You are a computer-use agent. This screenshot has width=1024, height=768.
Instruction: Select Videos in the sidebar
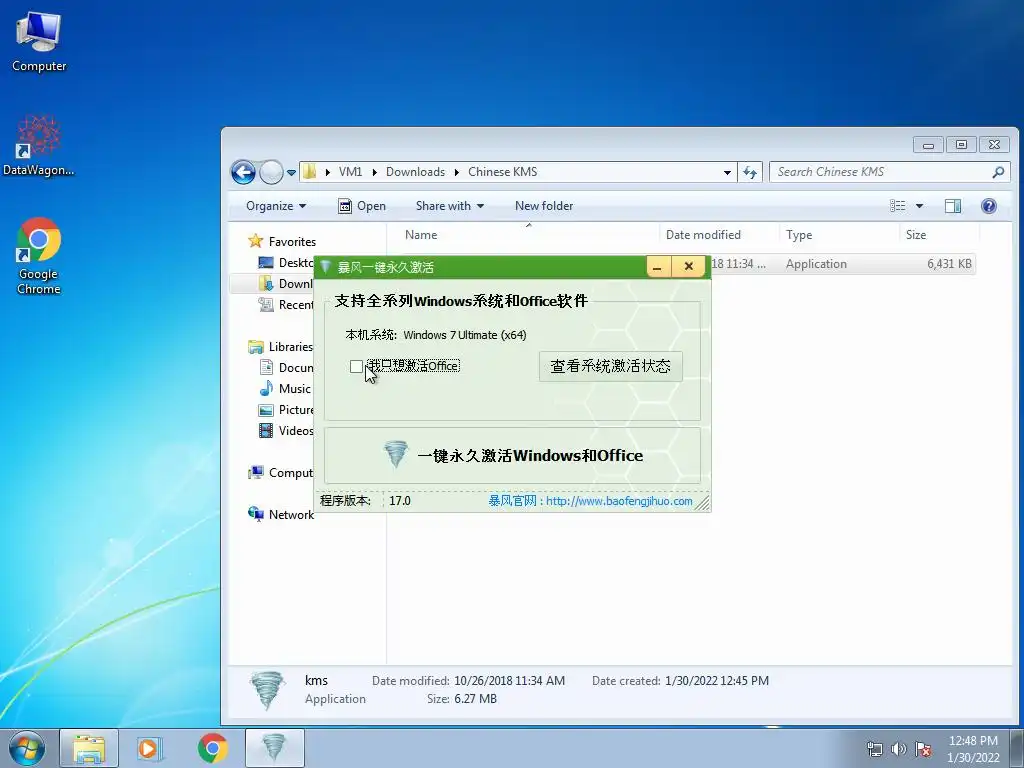click(286, 431)
